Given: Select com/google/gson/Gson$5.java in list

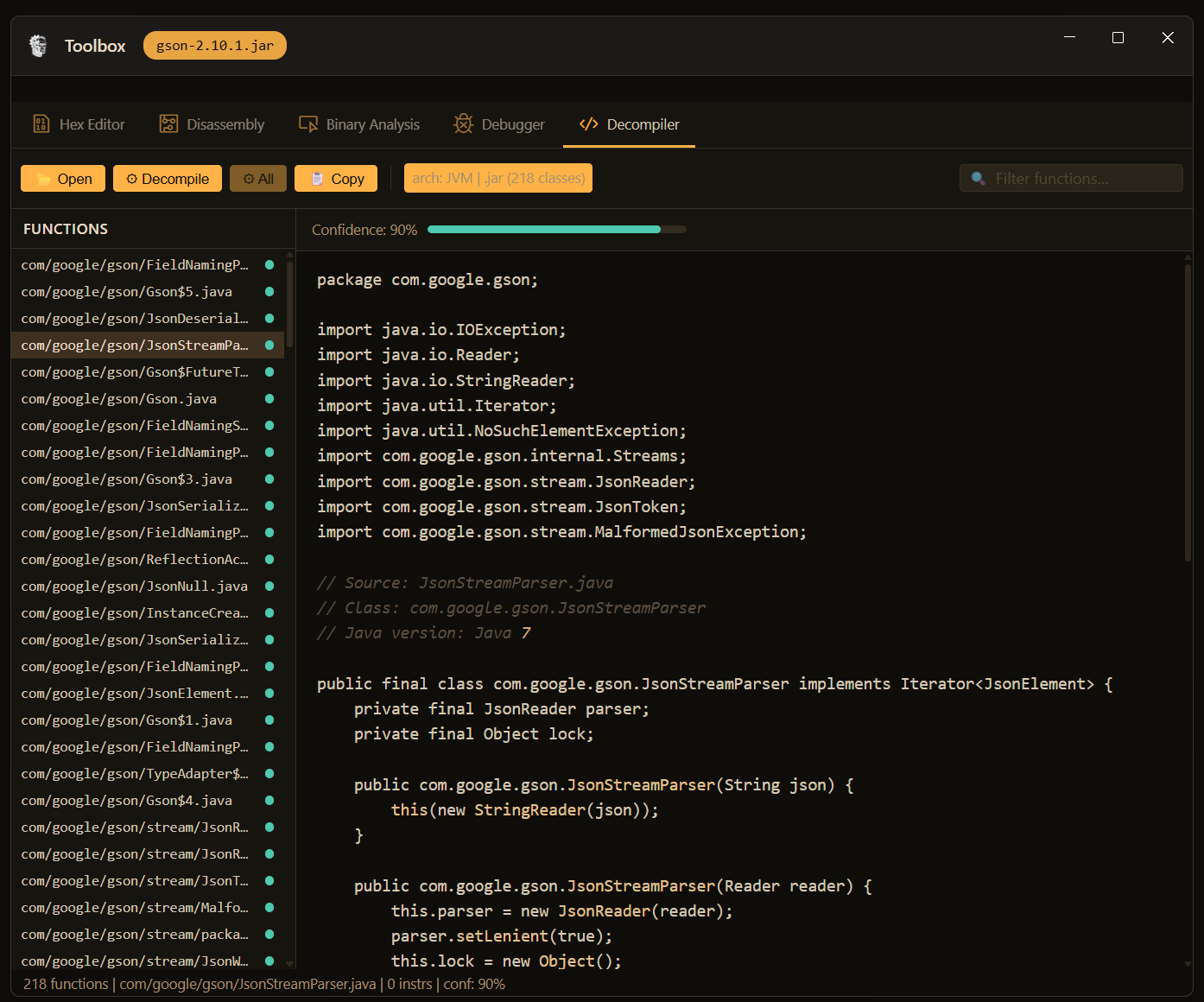Looking at the screenshot, I should [x=148, y=292].
